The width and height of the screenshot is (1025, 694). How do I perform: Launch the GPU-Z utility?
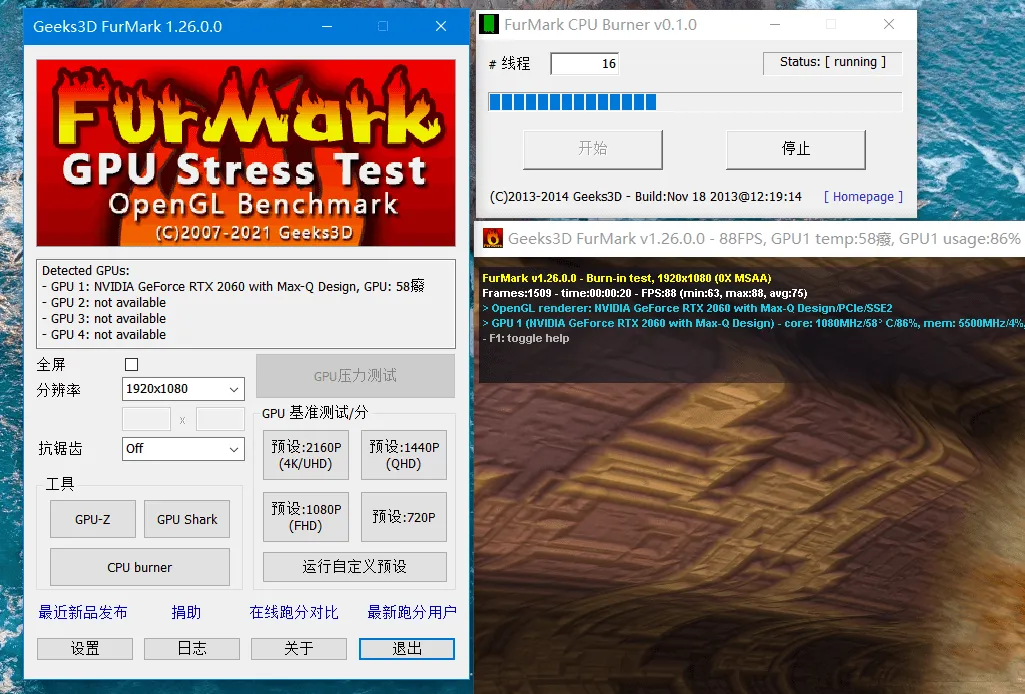click(x=92, y=519)
